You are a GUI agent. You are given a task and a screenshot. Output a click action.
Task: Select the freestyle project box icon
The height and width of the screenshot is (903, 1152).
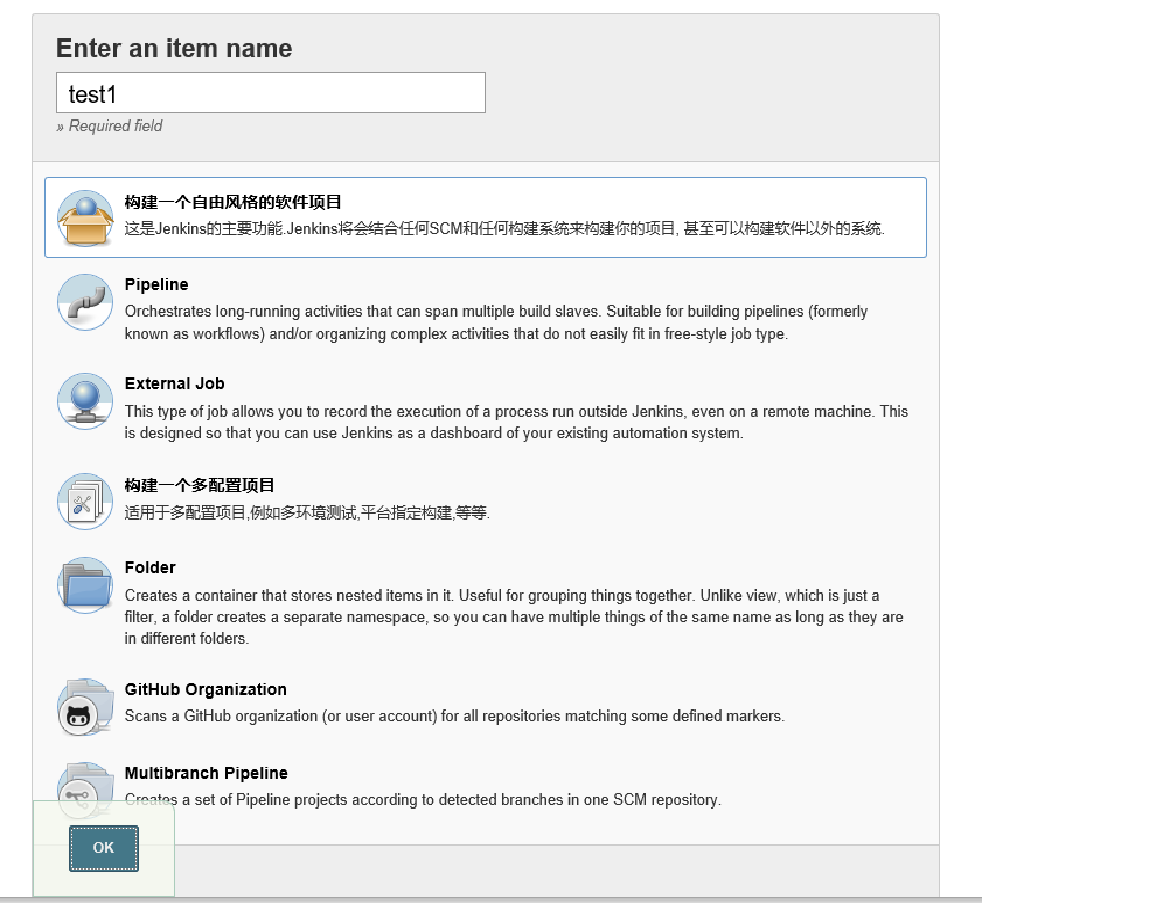coord(85,218)
